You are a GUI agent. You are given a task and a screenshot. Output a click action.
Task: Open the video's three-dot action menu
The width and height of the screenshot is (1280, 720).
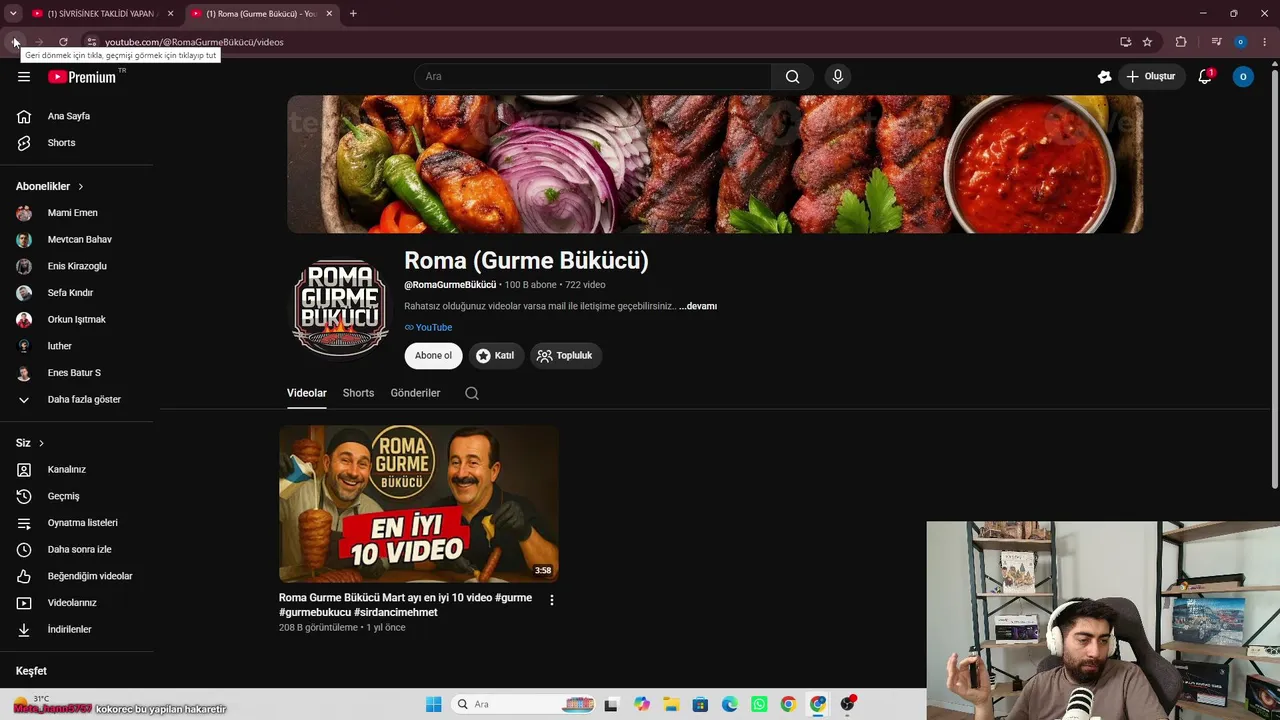pos(551,600)
